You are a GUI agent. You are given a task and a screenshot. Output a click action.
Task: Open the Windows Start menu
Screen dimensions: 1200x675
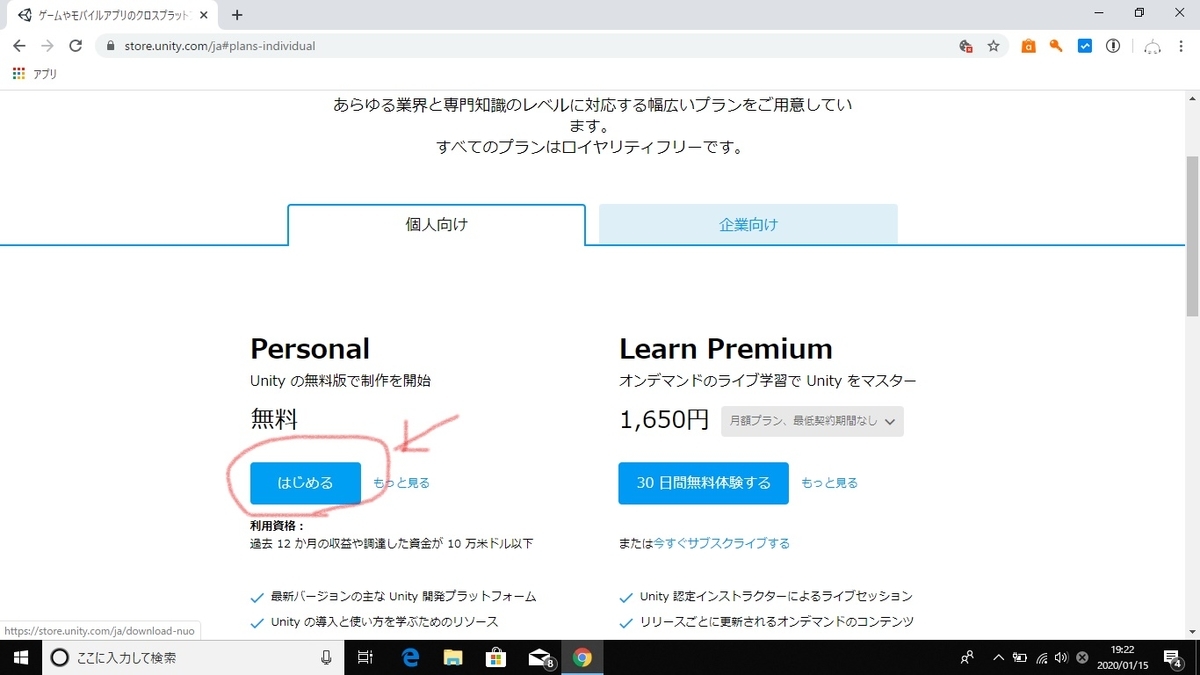(x=20, y=657)
